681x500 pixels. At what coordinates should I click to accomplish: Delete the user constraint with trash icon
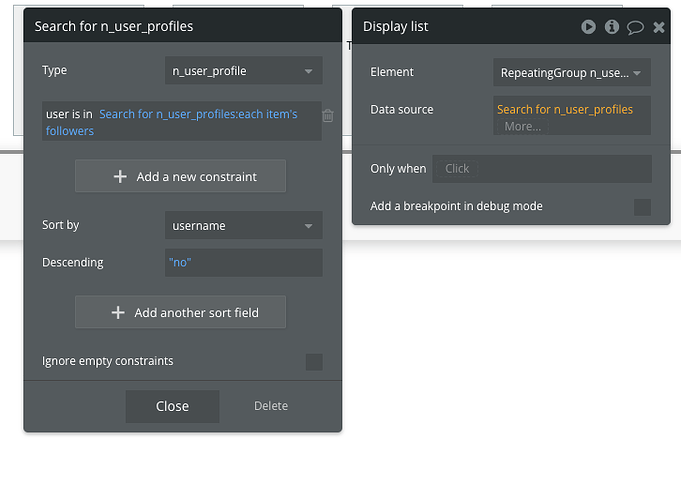328,116
